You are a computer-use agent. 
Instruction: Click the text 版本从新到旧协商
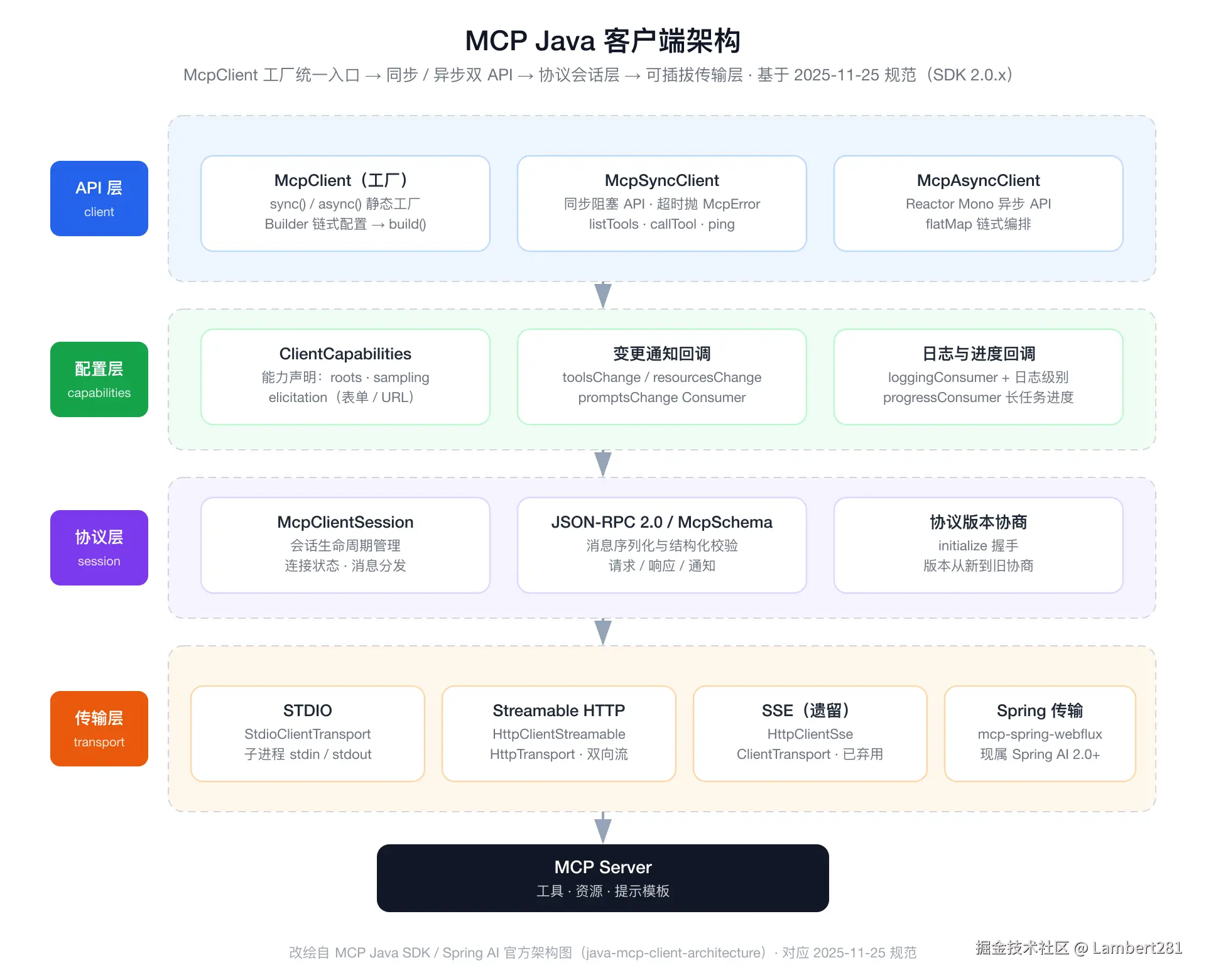979,566
